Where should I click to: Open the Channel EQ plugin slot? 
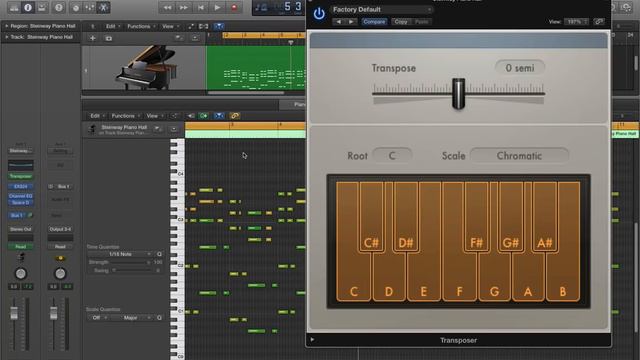(20, 196)
